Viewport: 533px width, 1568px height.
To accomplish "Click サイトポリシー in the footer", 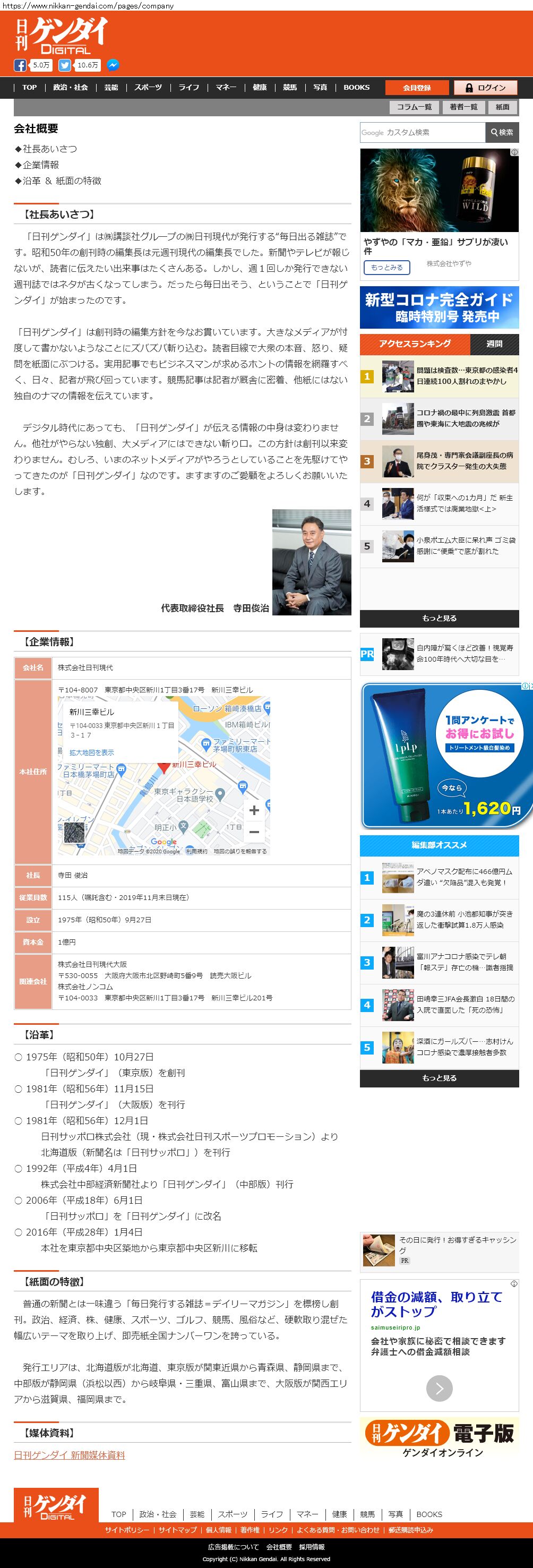I will (x=126, y=1530).
